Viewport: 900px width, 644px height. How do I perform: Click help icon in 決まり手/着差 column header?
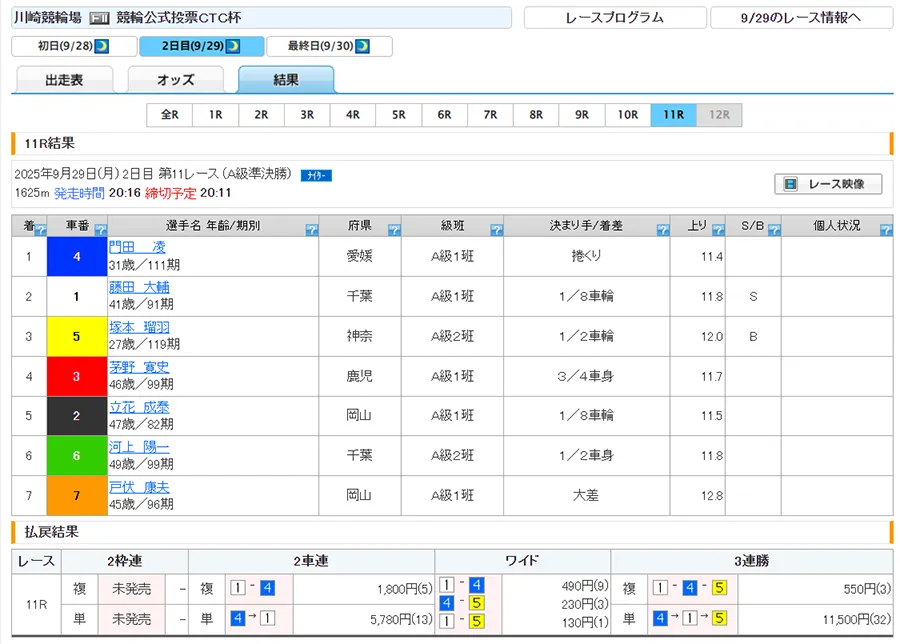click(663, 230)
